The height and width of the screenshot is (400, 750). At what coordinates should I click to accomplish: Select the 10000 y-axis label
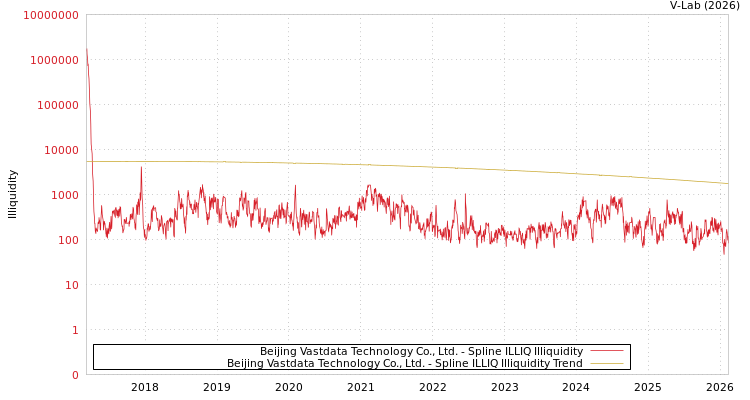(x=61, y=150)
